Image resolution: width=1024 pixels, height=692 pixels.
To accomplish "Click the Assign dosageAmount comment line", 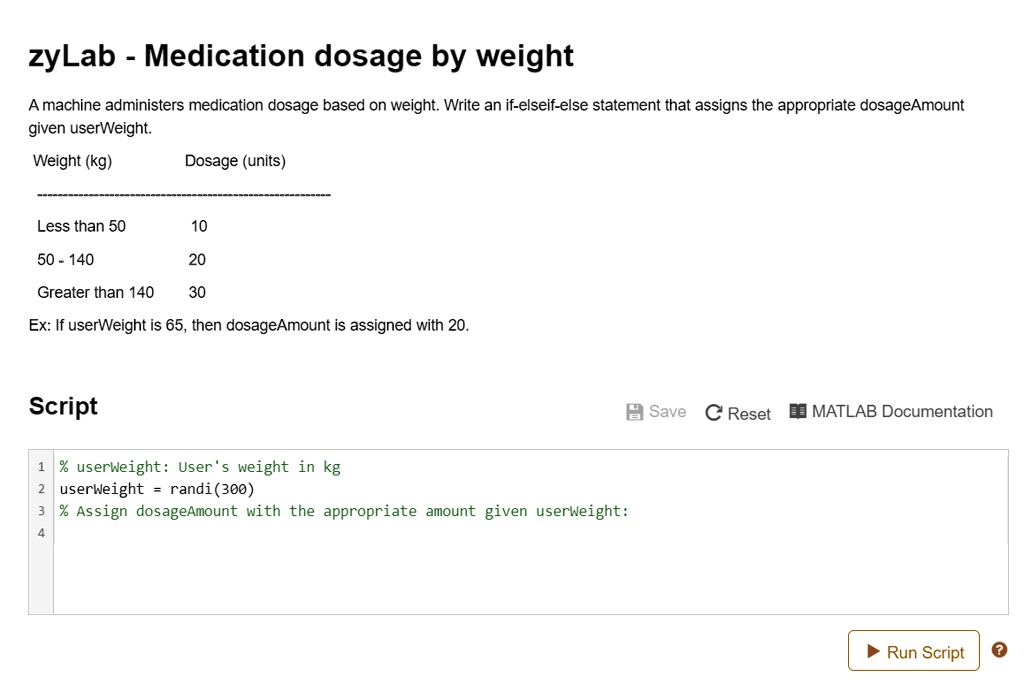I will (344, 511).
